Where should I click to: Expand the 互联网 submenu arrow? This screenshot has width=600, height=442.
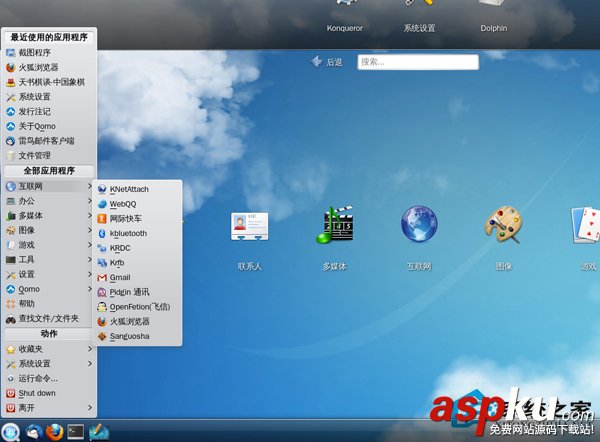coord(90,186)
